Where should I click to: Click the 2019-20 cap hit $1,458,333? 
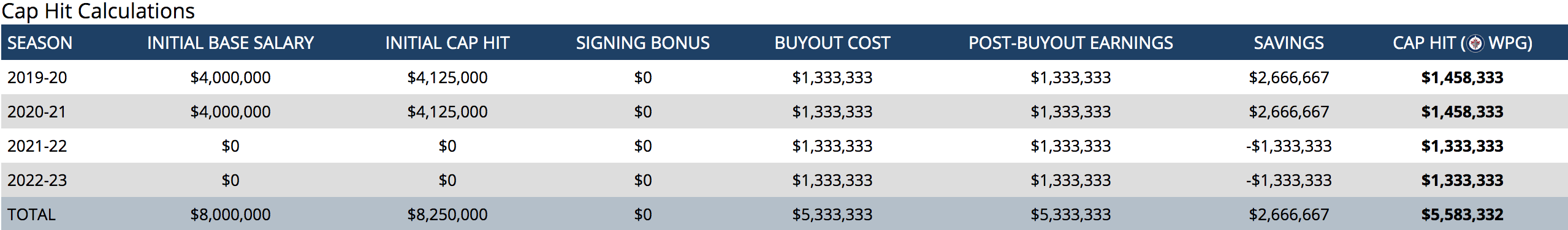tap(1463, 78)
